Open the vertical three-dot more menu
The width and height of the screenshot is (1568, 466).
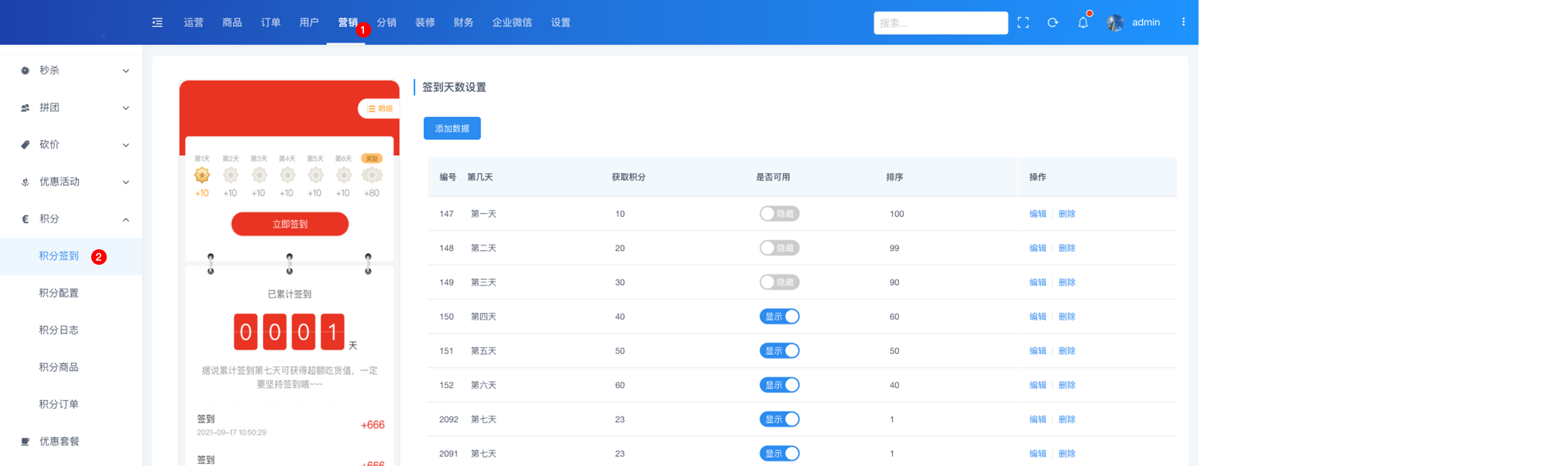(x=1183, y=23)
